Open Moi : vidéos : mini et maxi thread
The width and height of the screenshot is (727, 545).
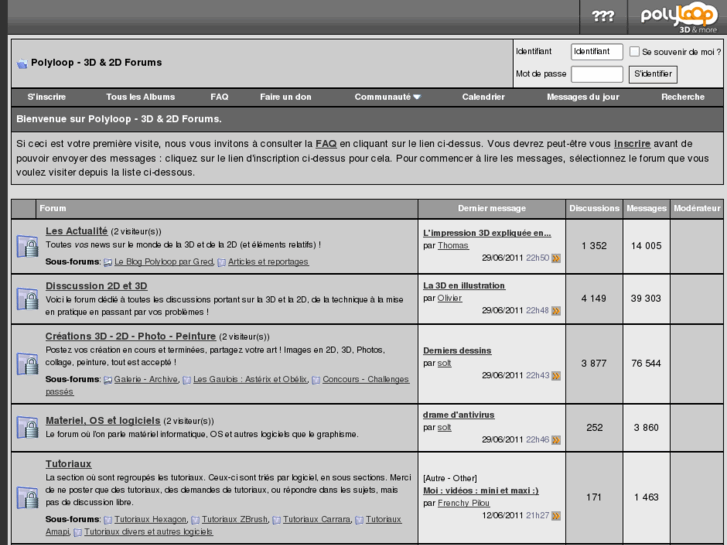pos(481,491)
